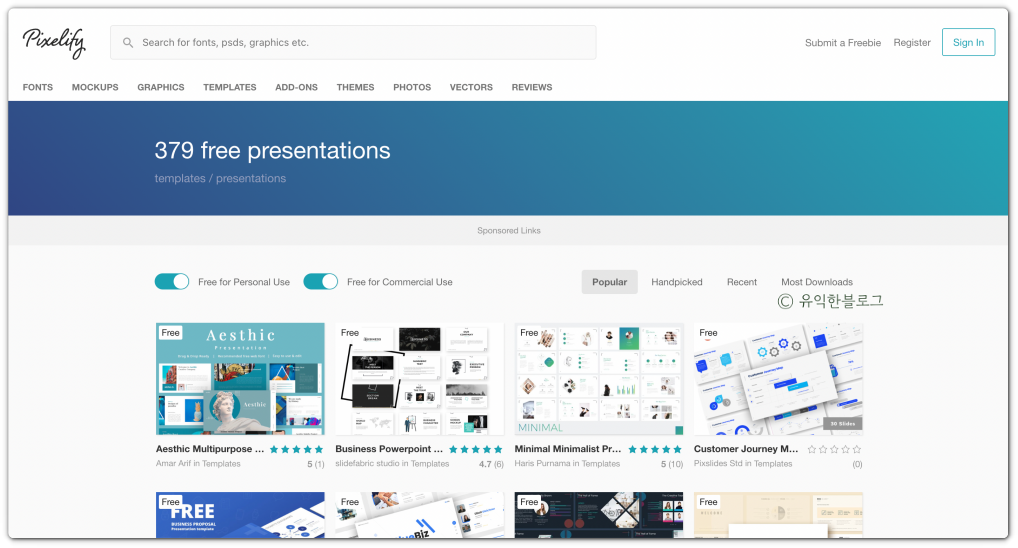This screenshot has height=548, width=1018.
Task: Open the TEMPLATES menu
Action: pos(230,87)
